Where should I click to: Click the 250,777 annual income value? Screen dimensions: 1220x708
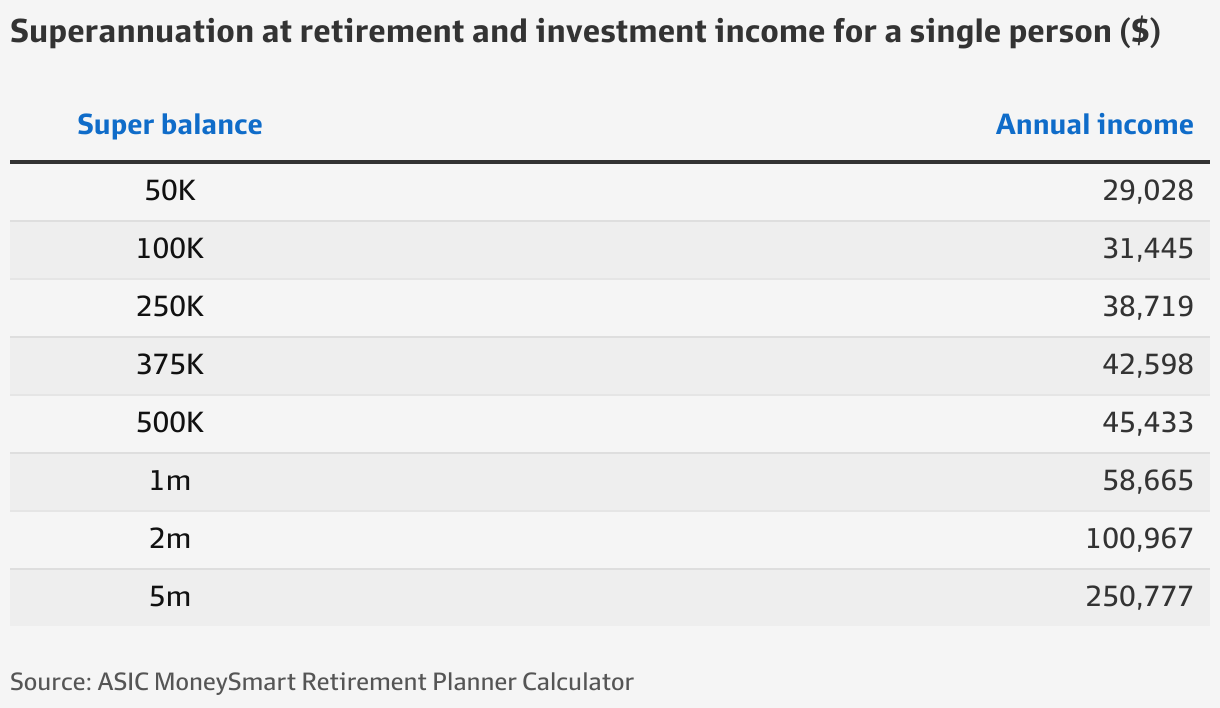tap(1140, 597)
